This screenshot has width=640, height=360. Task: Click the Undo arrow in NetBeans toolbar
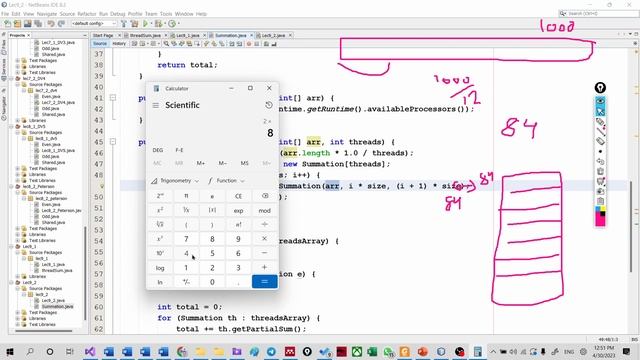tap(51, 24)
